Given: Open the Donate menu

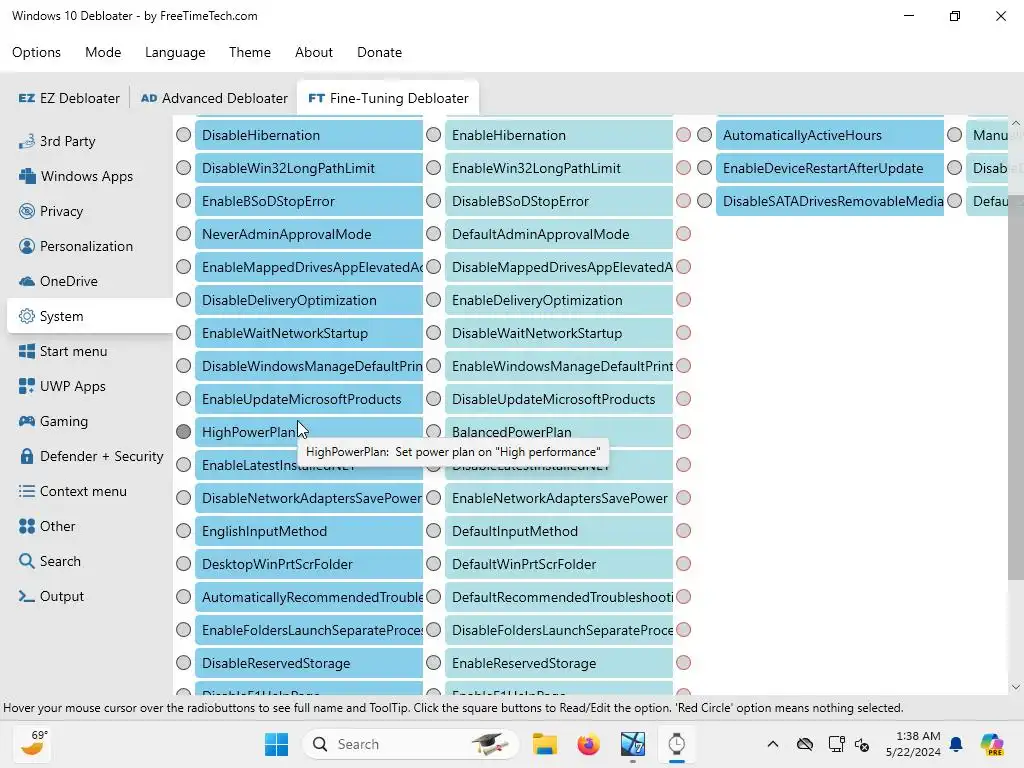Looking at the screenshot, I should point(379,52).
